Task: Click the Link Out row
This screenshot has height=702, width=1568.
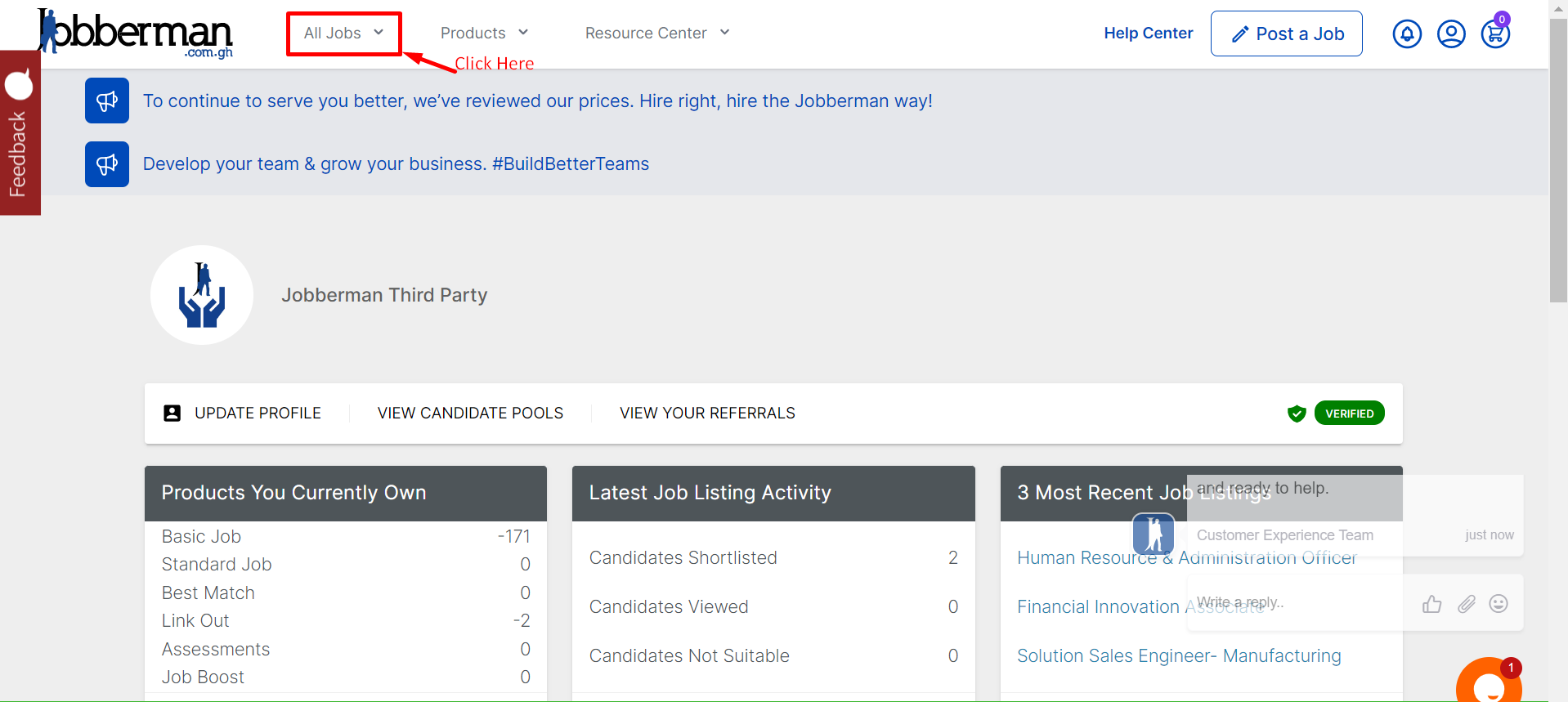Action: (x=346, y=621)
